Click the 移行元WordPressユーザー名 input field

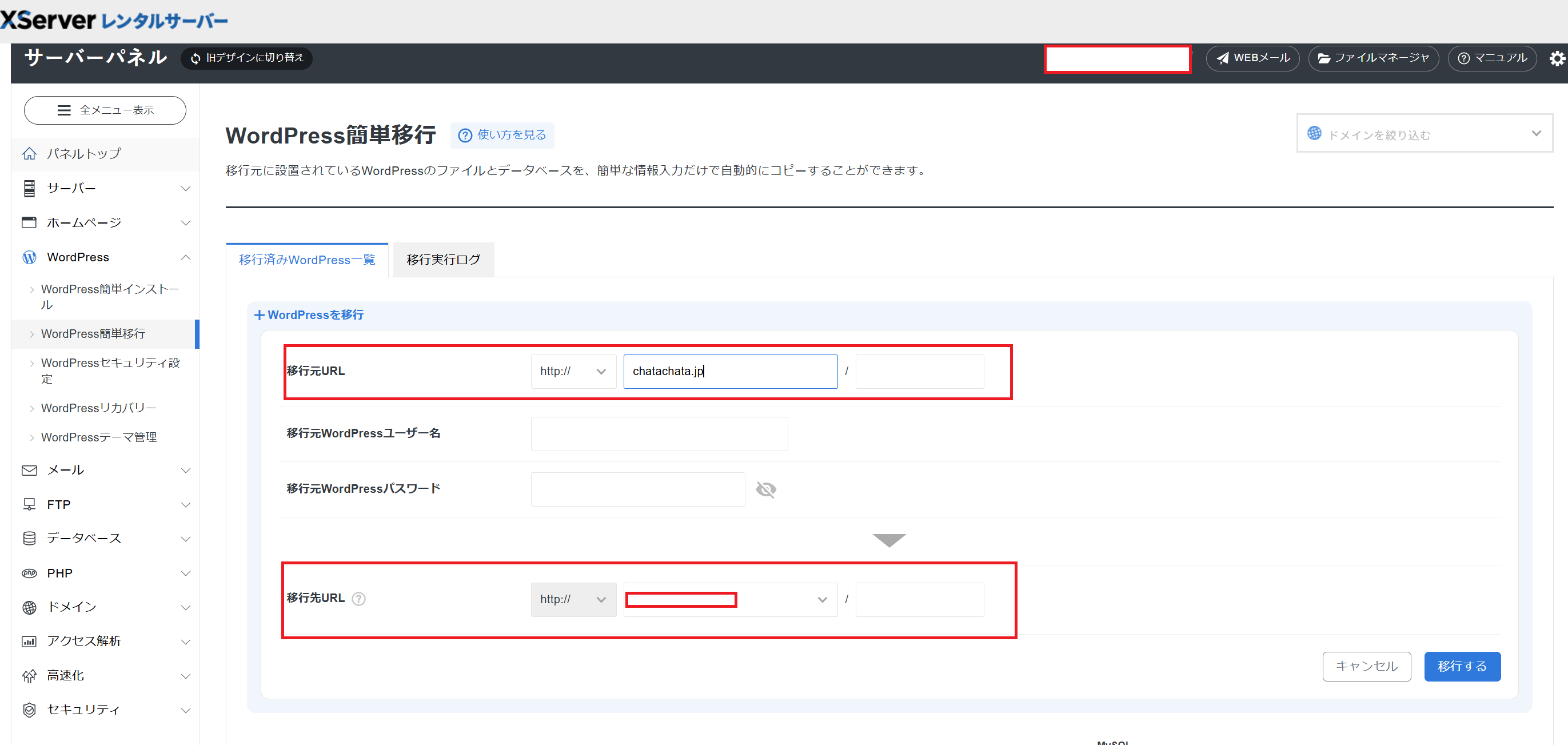pyautogui.click(x=659, y=434)
